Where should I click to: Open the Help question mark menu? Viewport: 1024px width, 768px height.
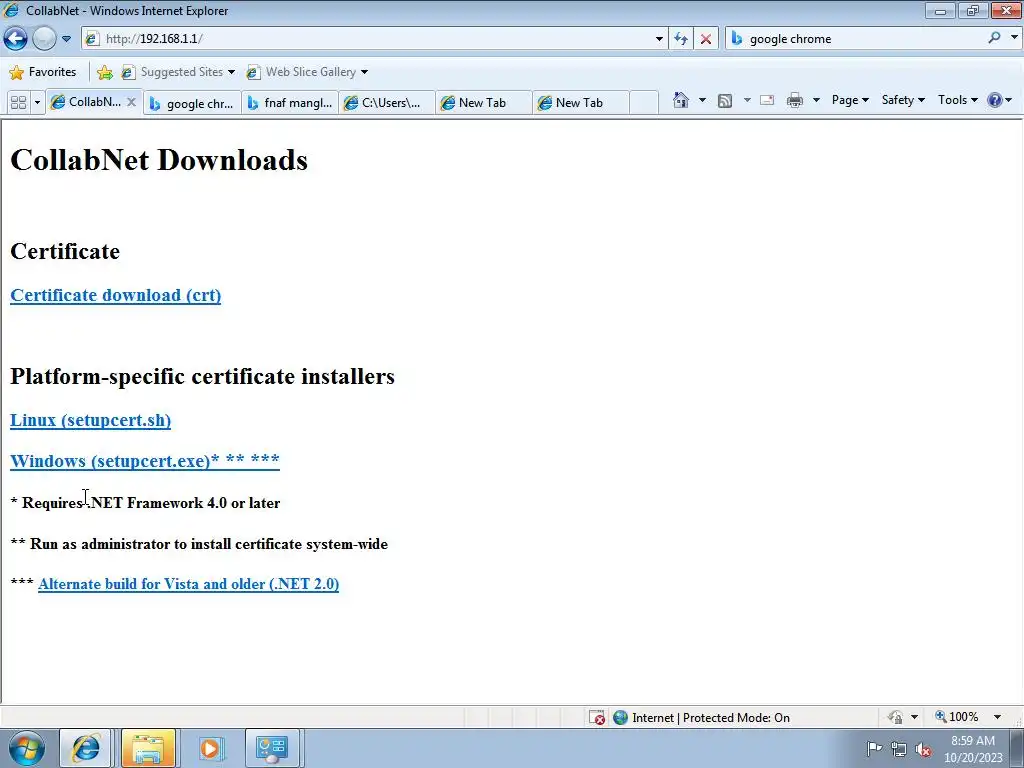(999, 100)
